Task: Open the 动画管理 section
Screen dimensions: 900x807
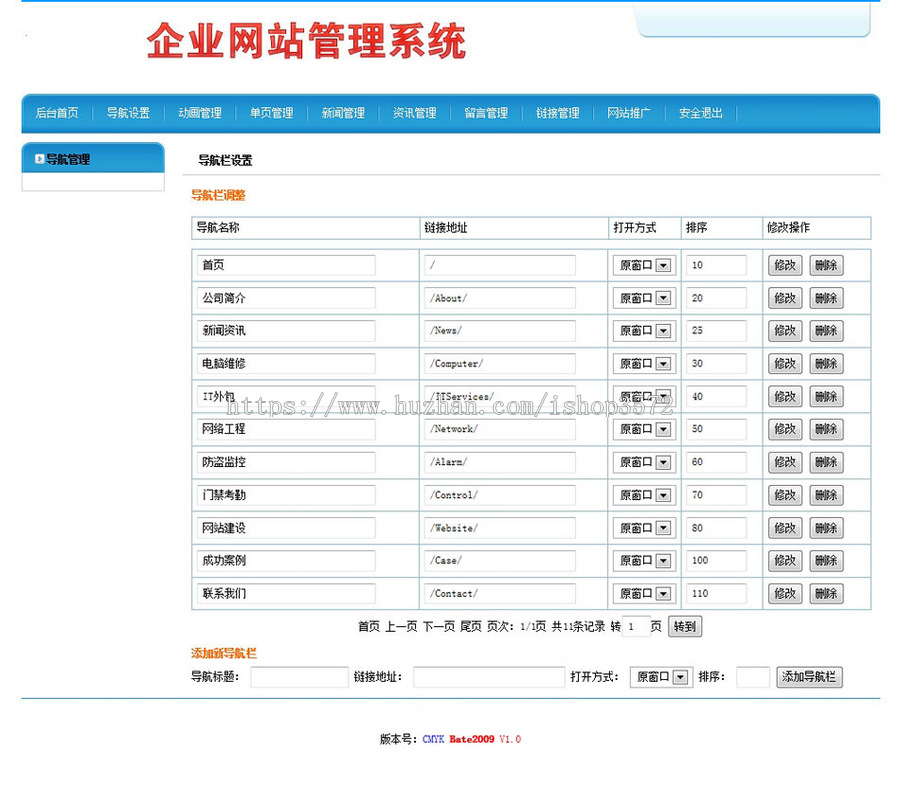Action: coord(199,113)
